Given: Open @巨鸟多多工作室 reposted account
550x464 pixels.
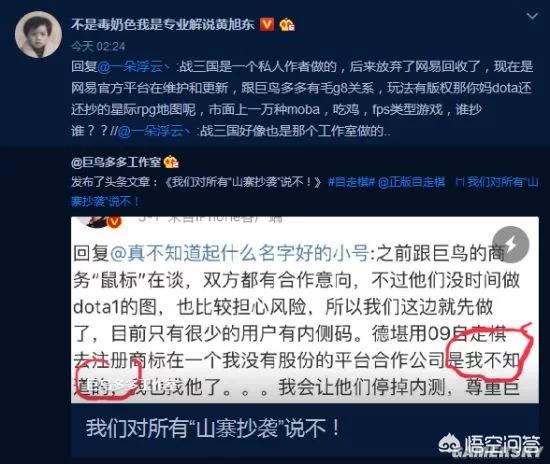Looking at the screenshot, I should (116, 162).
